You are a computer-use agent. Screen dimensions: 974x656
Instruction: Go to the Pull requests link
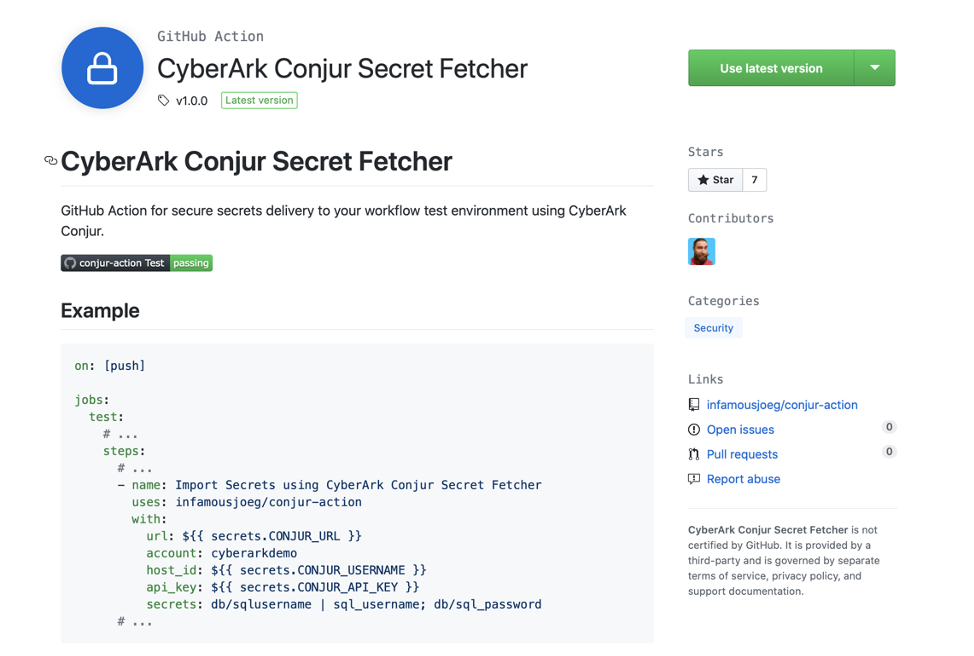pyautogui.click(x=742, y=454)
